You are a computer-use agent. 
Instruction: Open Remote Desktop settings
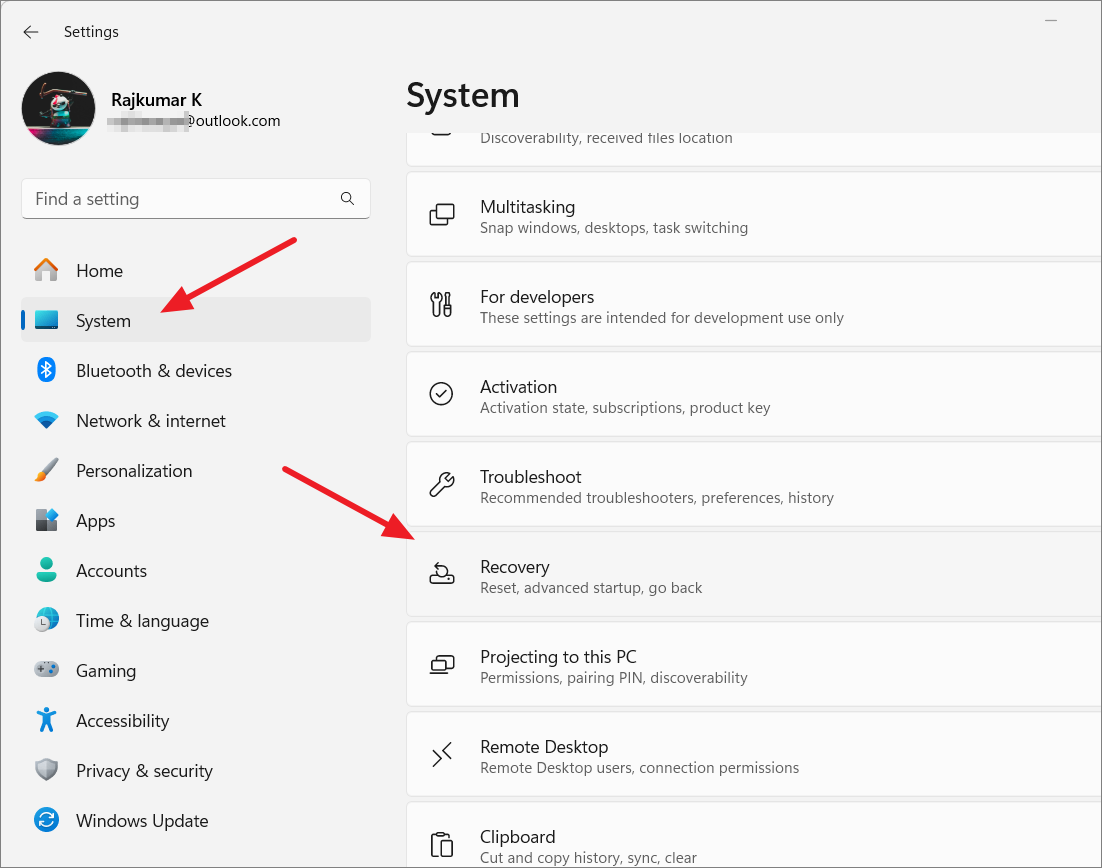tap(700, 754)
